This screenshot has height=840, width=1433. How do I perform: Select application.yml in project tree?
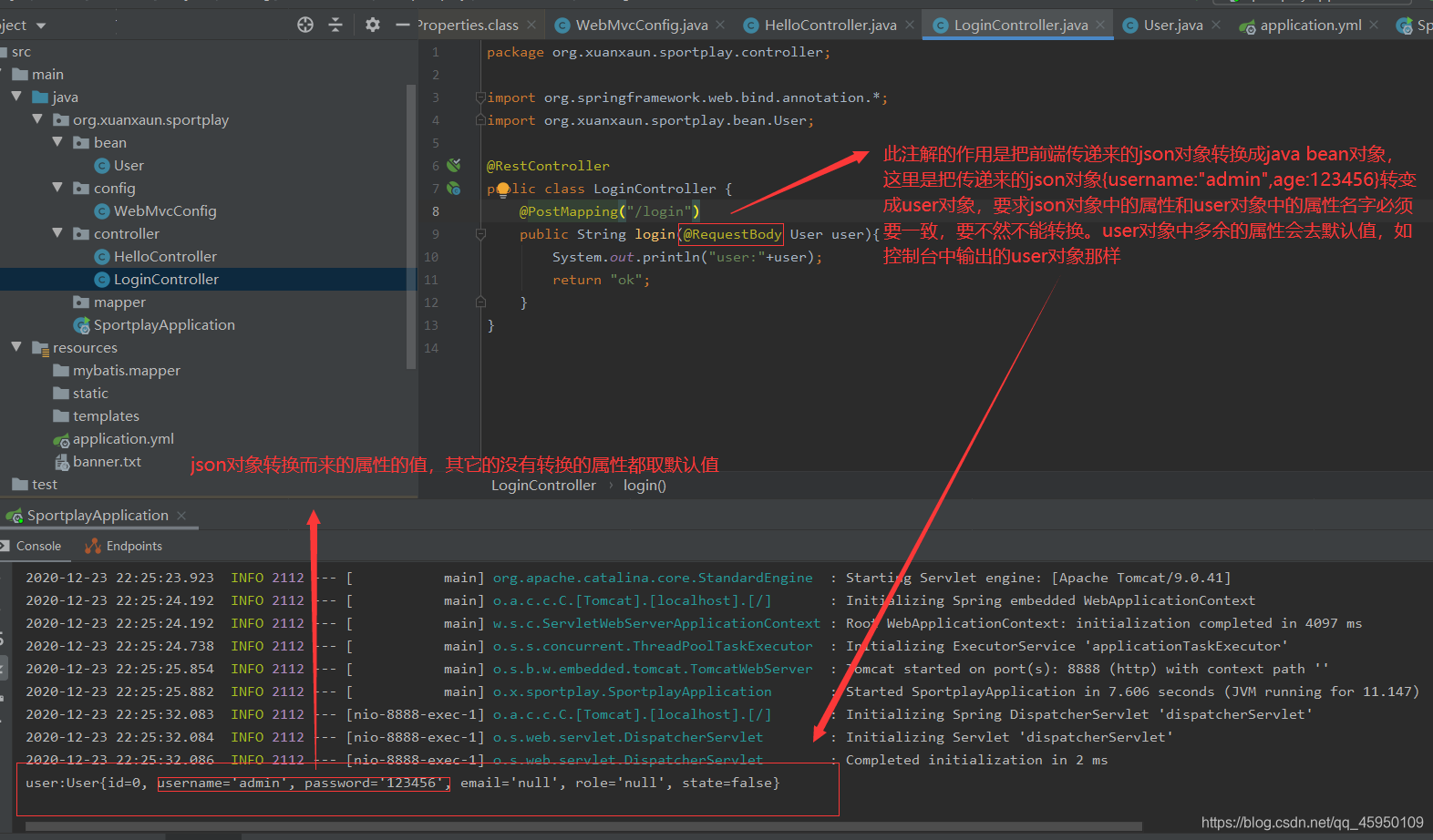[123, 439]
